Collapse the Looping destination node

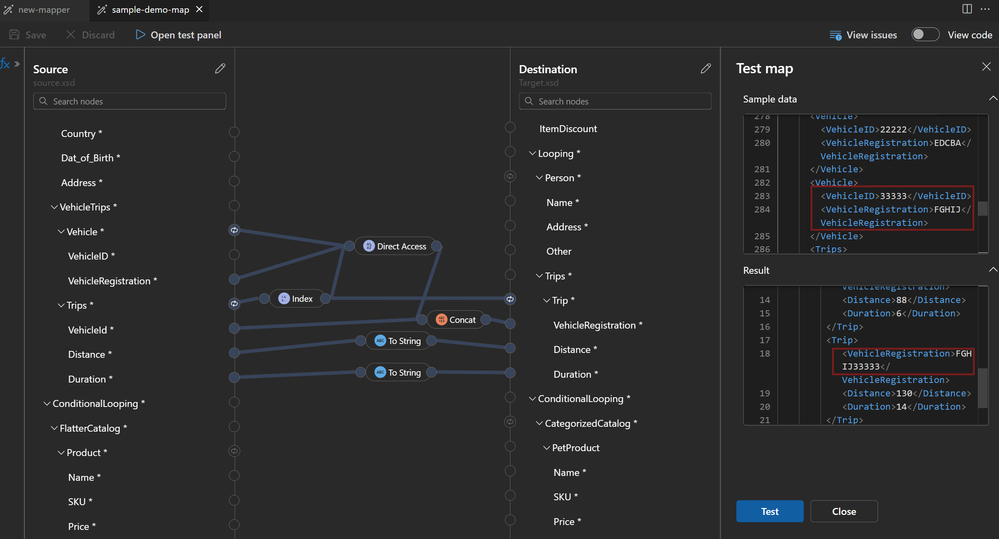tap(532, 154)
